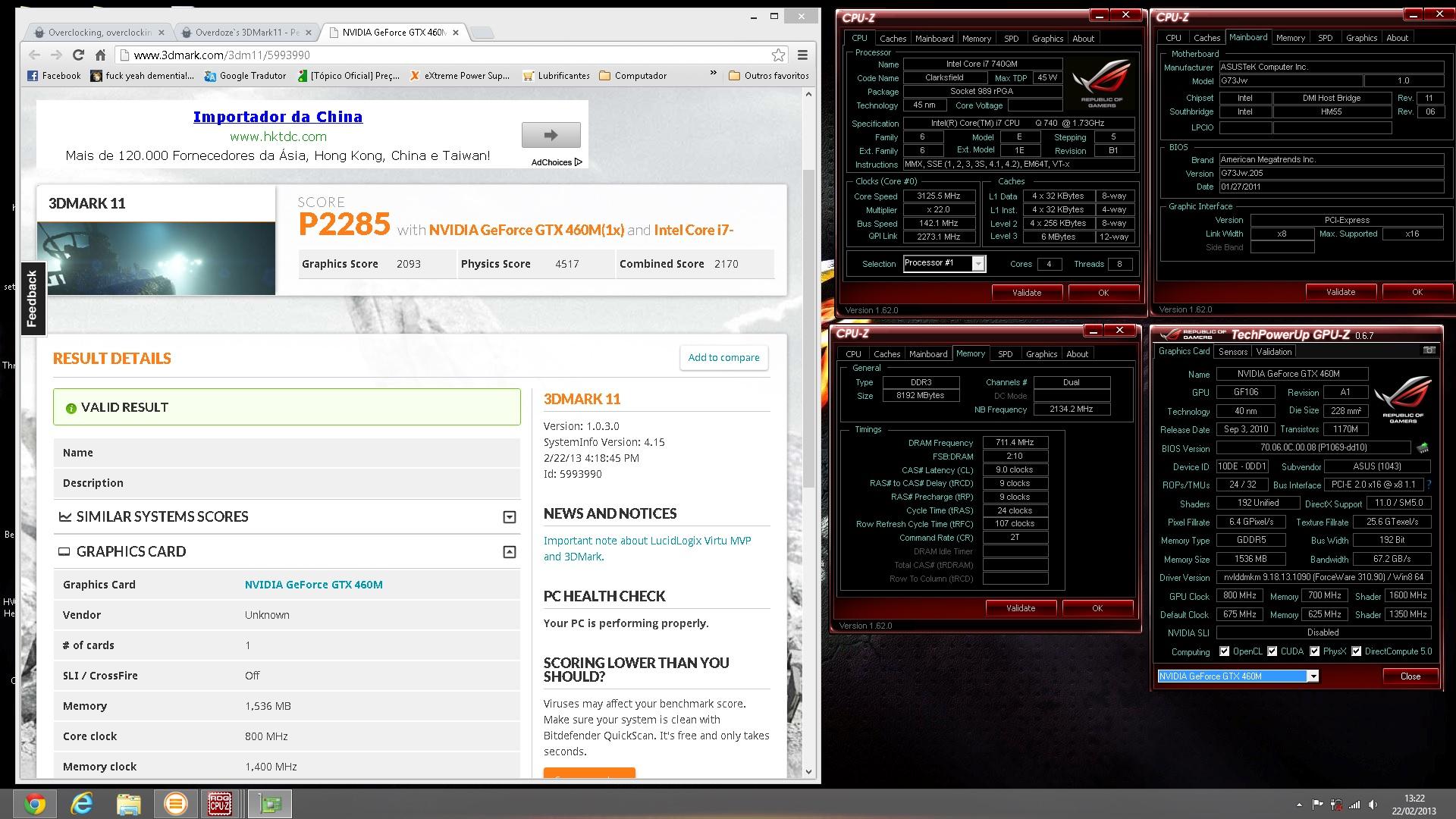Open the Lubrificantes bookmark
This screenshot has height=819, width=1456.
[556, 75]
